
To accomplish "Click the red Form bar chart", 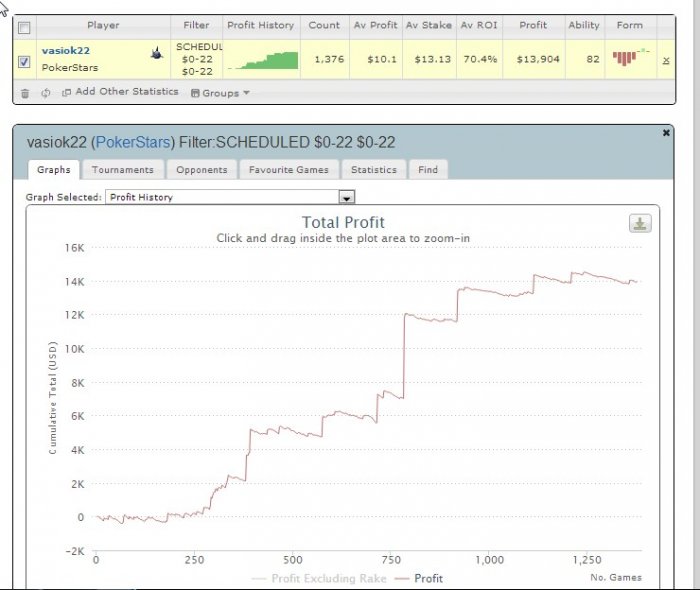I will (x=630, y=57).
